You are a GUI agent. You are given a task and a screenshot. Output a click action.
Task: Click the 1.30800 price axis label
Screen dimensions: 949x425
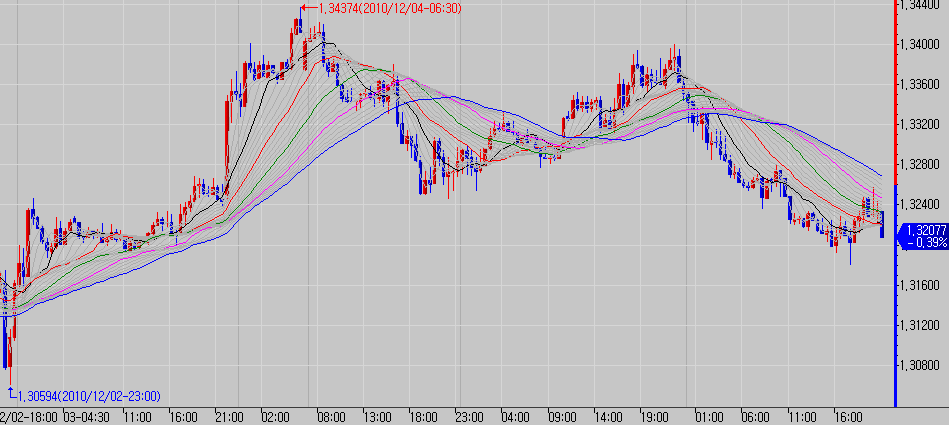tap(921, 366)
